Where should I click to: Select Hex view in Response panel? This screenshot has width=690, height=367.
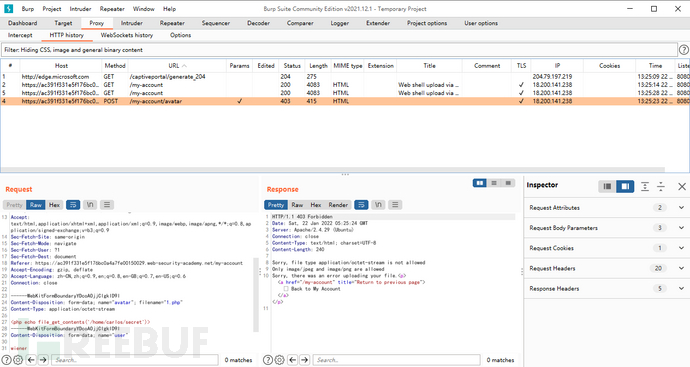pyautogui.click(x=316, y=205)
